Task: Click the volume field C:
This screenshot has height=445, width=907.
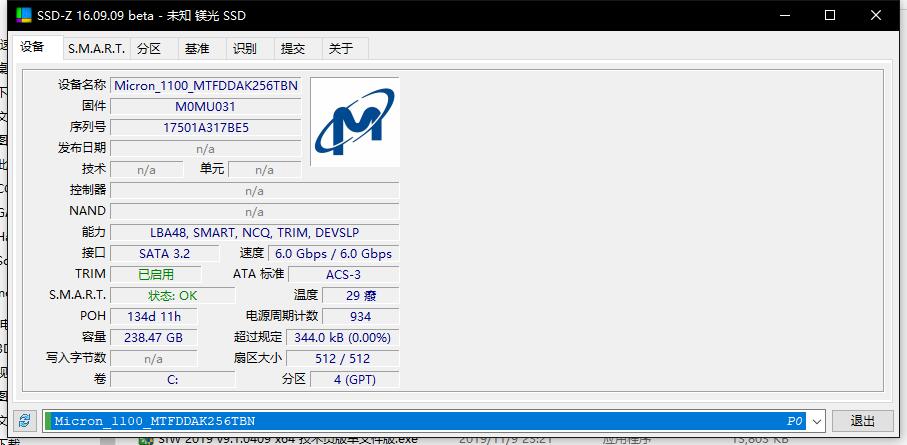Action: tap(173, 380)
